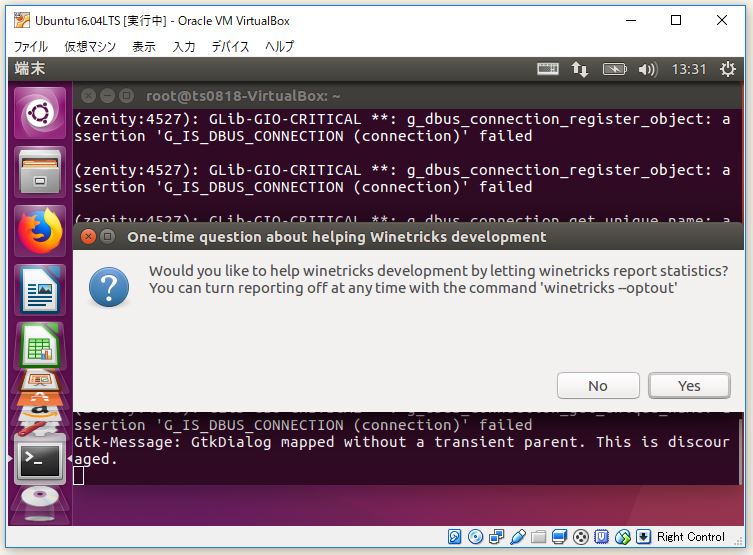
Task: Open the 表示 menu
Action: (x=144, y=46)
